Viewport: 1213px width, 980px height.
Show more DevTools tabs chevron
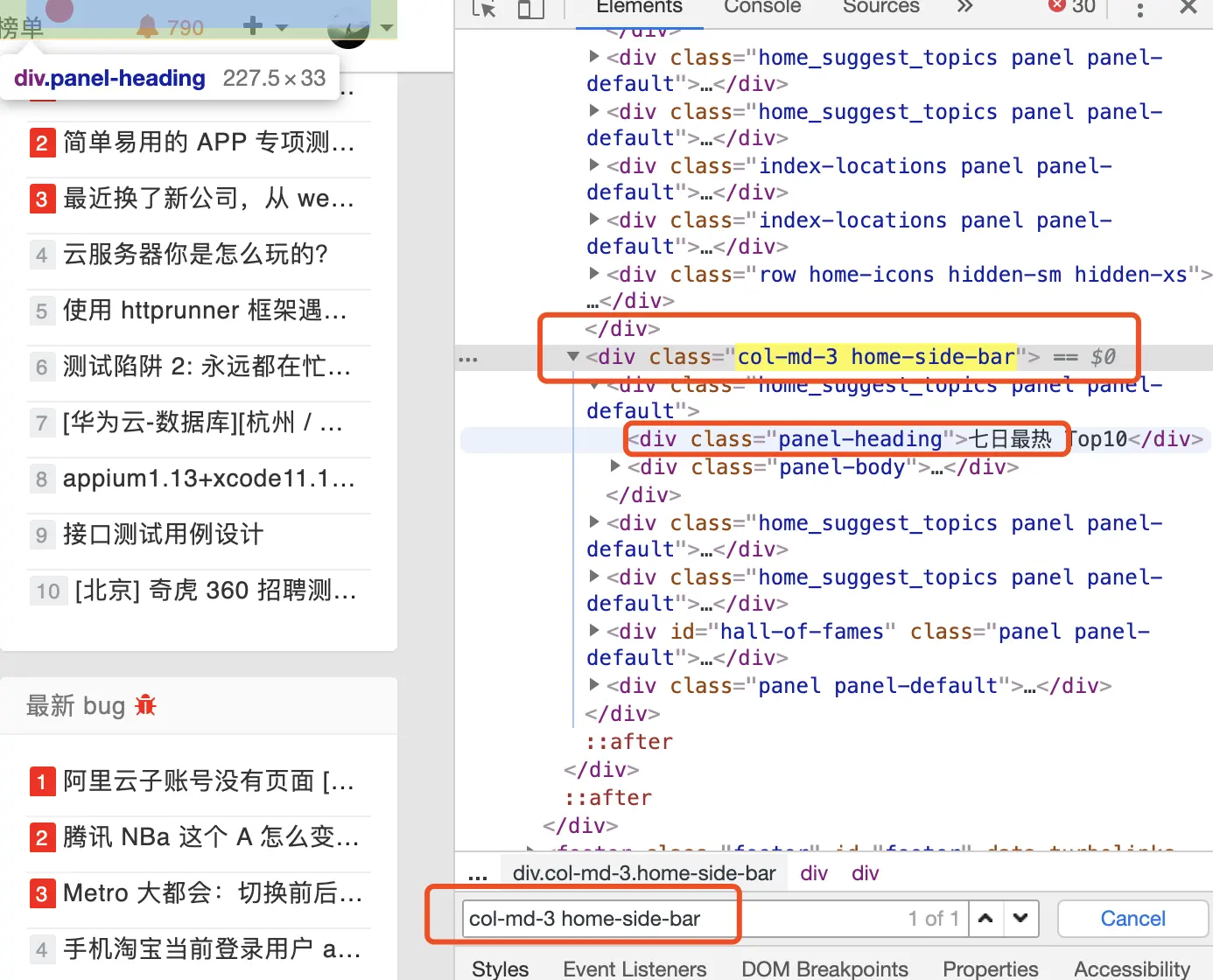964,7
